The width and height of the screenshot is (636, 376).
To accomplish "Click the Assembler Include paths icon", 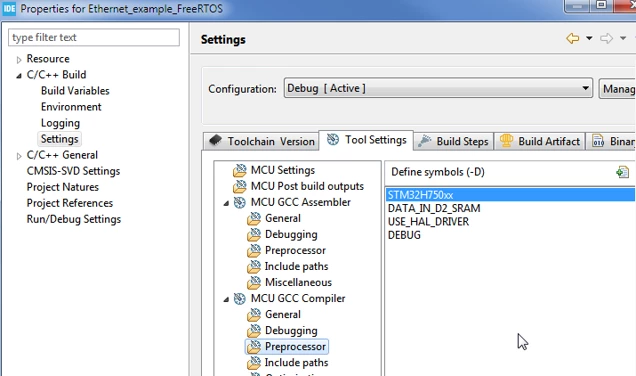I will 254,266.
